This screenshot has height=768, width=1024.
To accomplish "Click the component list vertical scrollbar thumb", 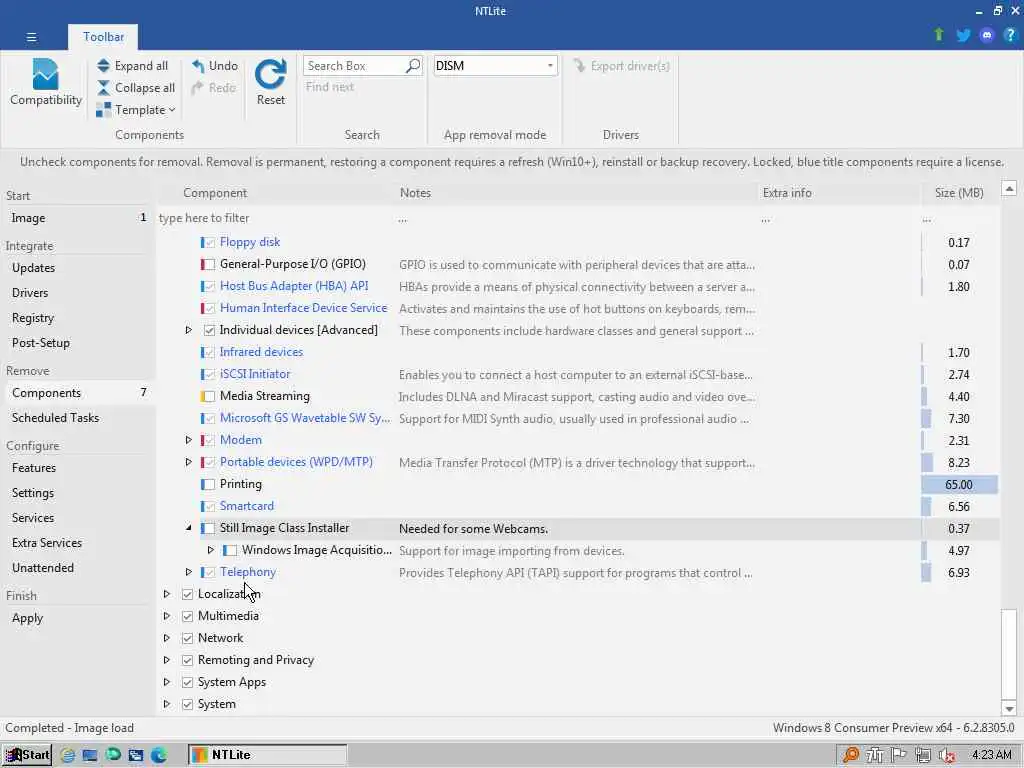I will [1009, 654].
